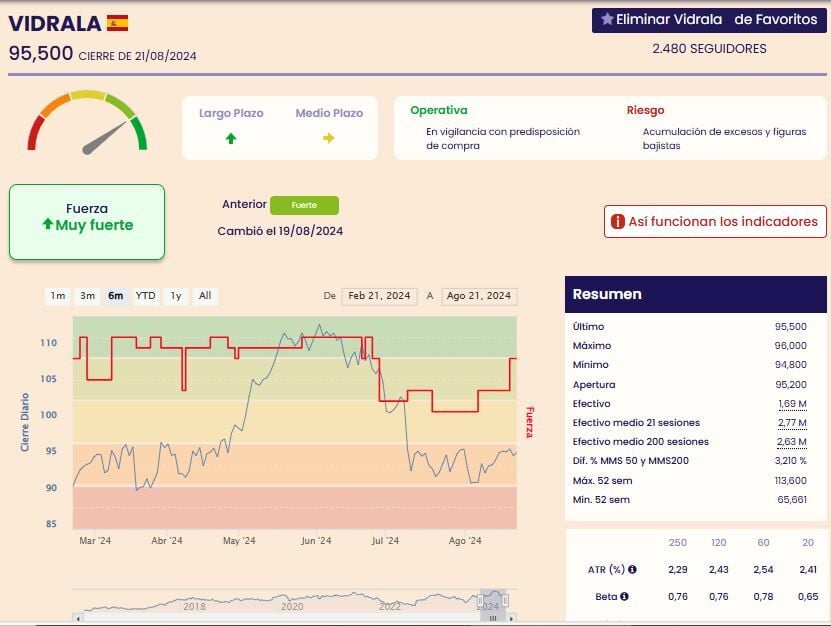This screenshot has height=626, width=831.
Task: Select the YTD chart range
Action: tap(145, 296)
